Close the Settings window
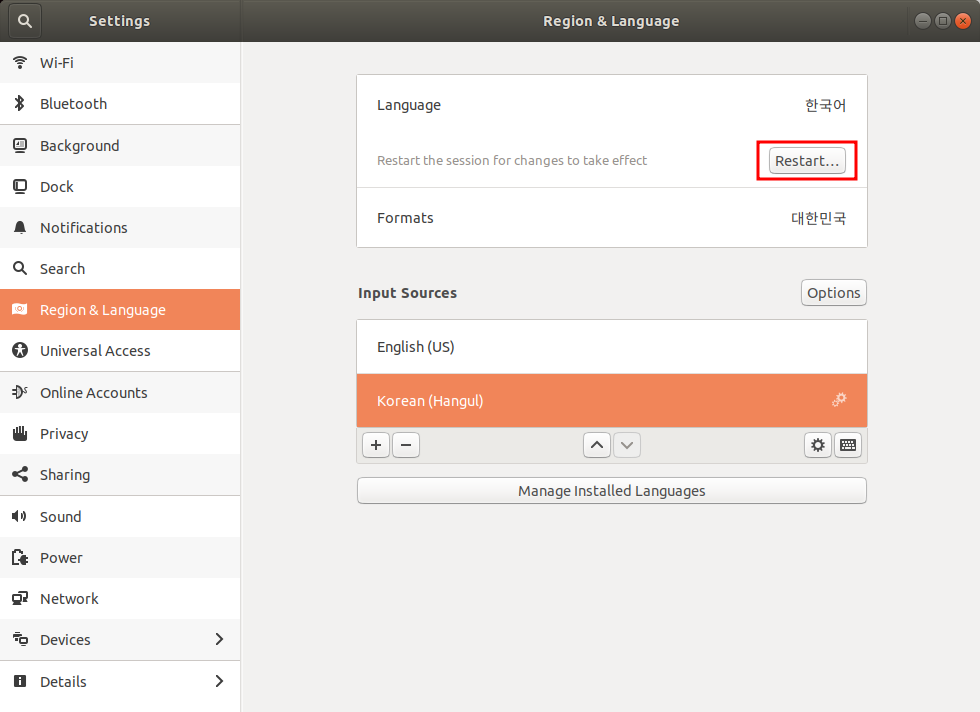Viewport: 980px width, 712px height. (963, 21)
